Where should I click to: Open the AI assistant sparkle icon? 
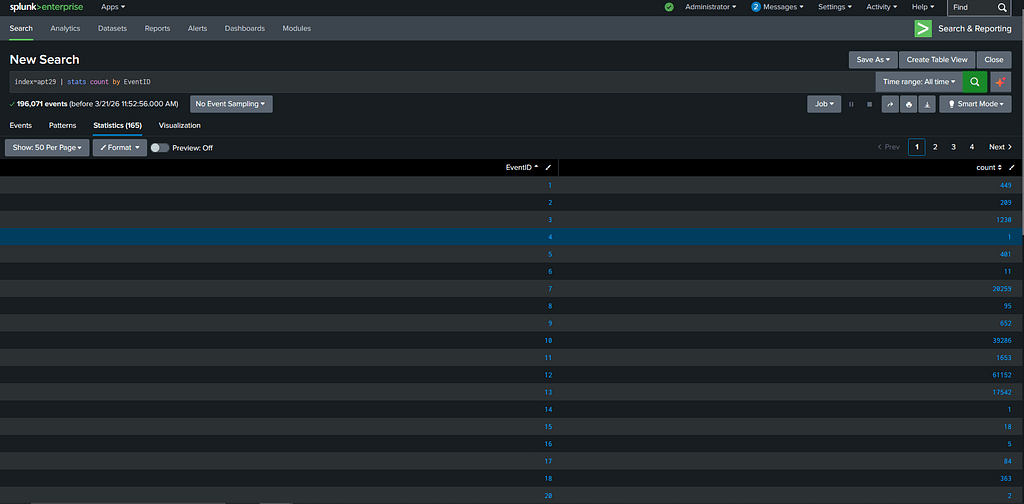click(x=1000, y=81)
